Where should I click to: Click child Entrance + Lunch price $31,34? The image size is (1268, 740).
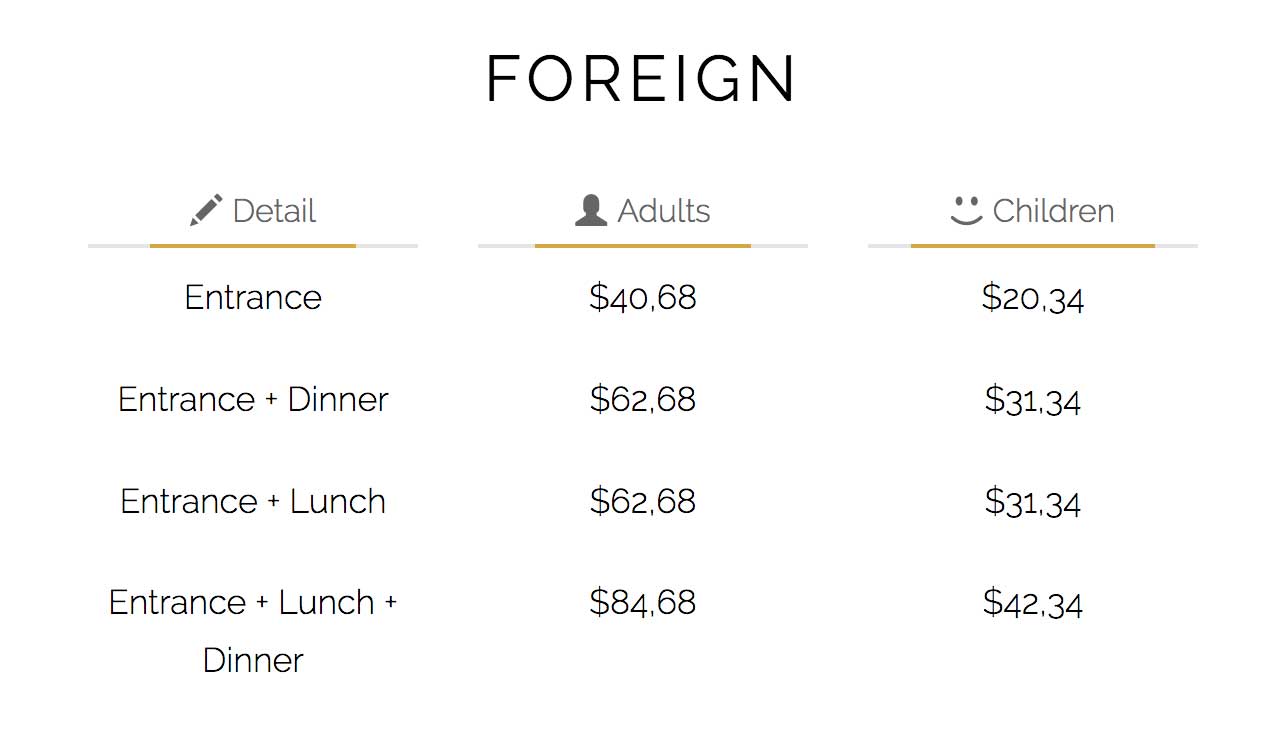(1033, 502)
